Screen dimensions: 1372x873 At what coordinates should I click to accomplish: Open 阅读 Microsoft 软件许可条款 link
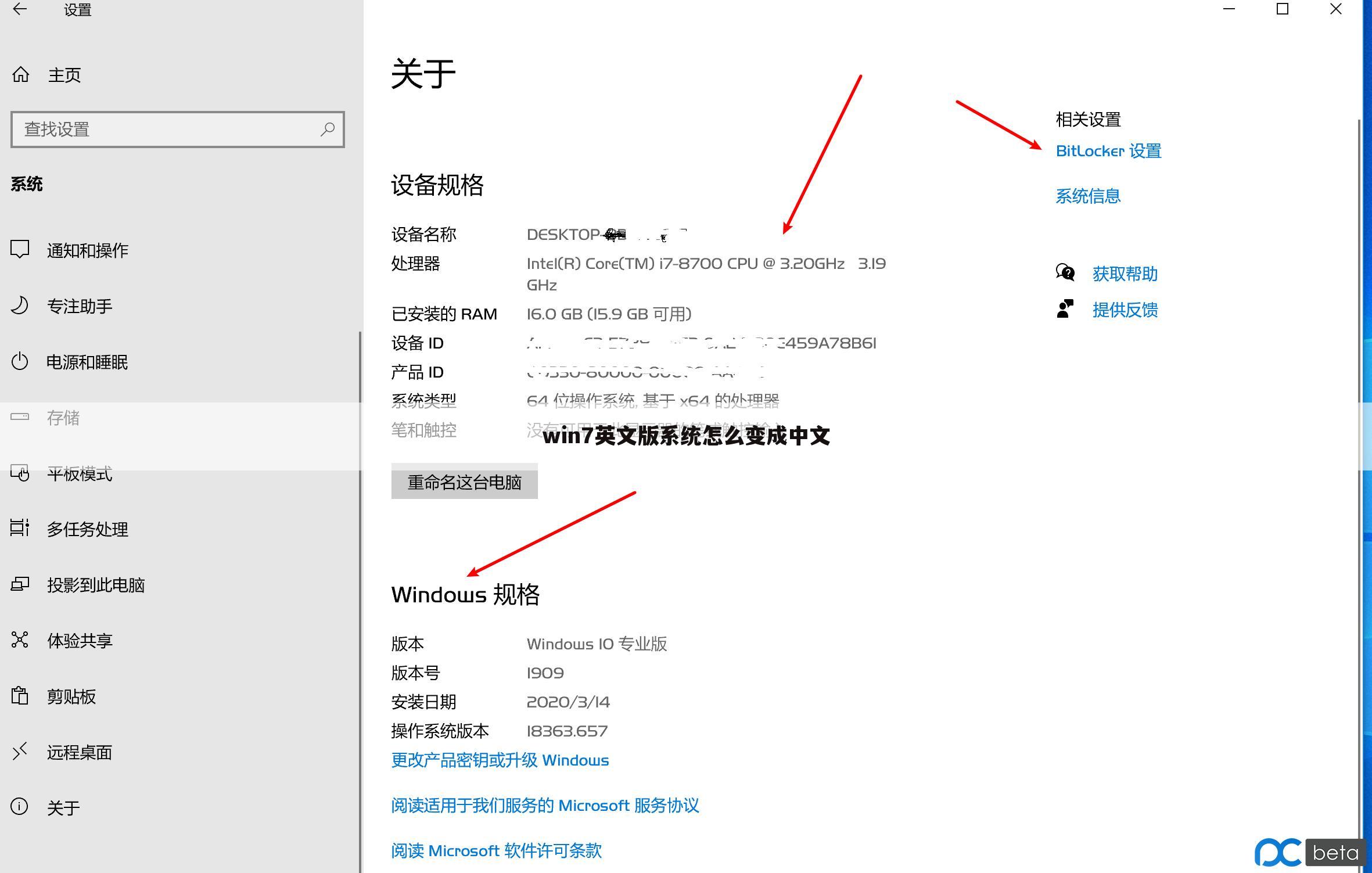pyautogui.click(x=497, y=850)
